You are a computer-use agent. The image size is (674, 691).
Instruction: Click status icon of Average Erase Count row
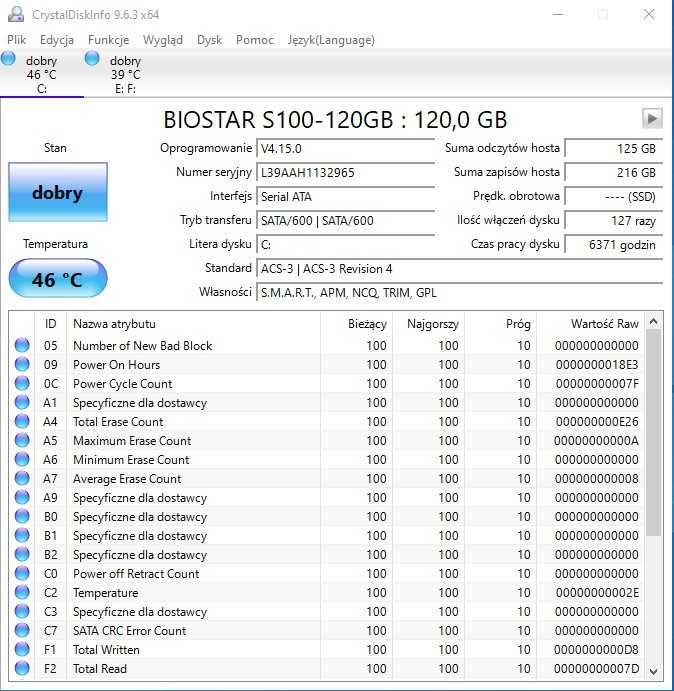click(22, 478)
